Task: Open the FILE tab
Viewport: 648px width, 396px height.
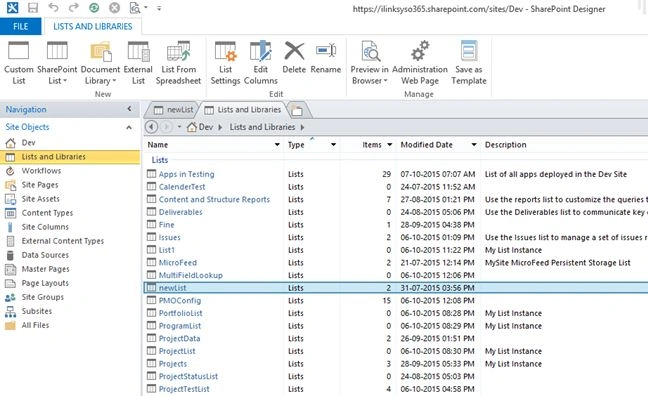Action: [21, 26]
